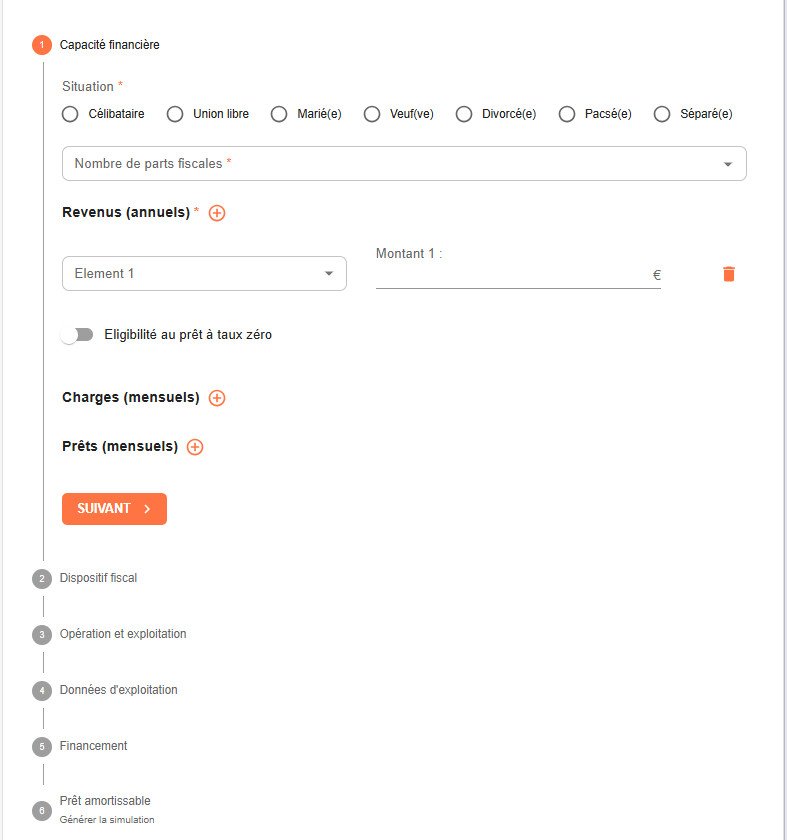Open the Capacité financière step header
Image resolution: width=787 pixels, height=840 pixels.
pos(109,45)
